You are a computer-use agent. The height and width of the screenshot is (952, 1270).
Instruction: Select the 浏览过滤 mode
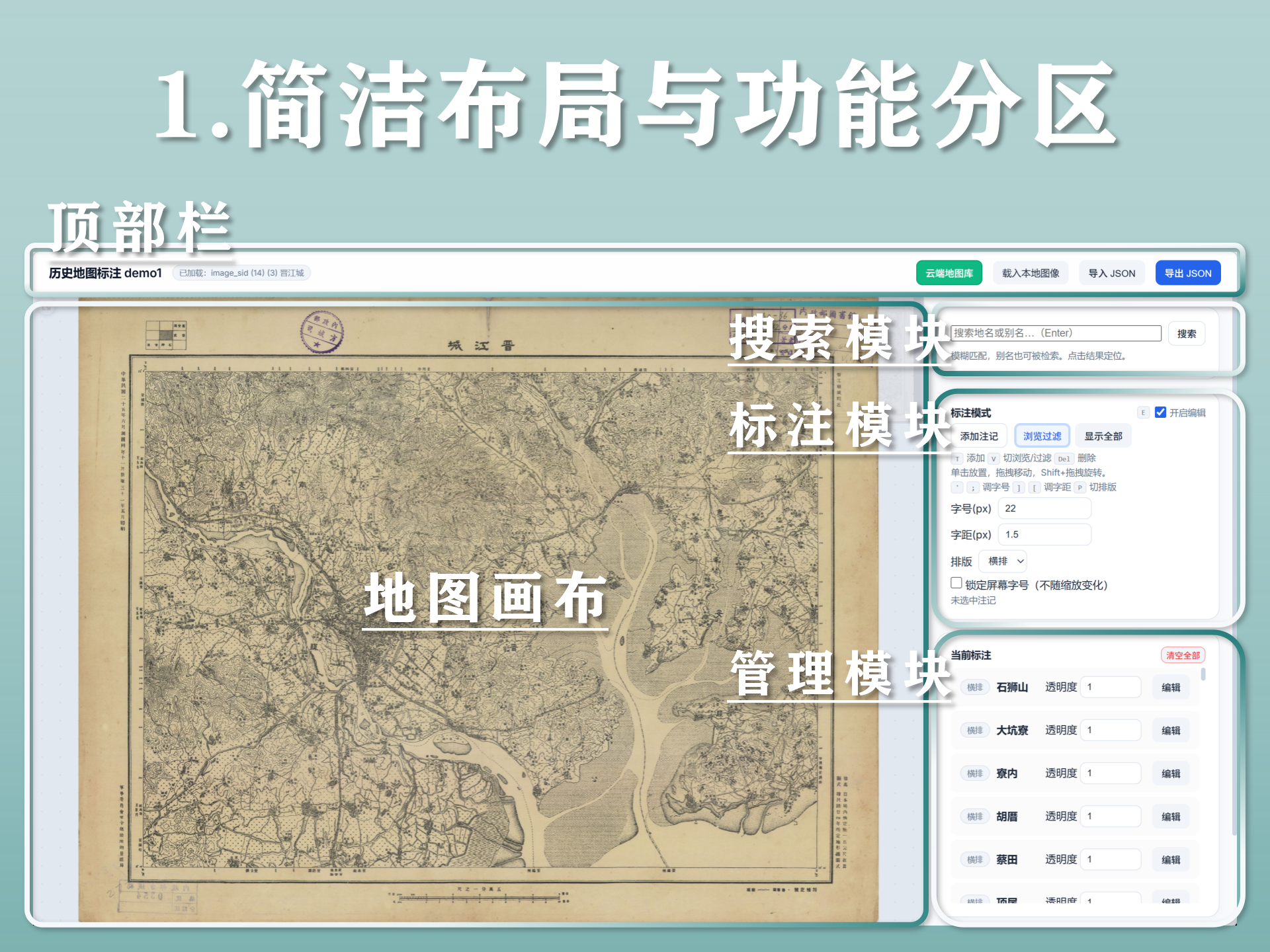point(1042,436)
